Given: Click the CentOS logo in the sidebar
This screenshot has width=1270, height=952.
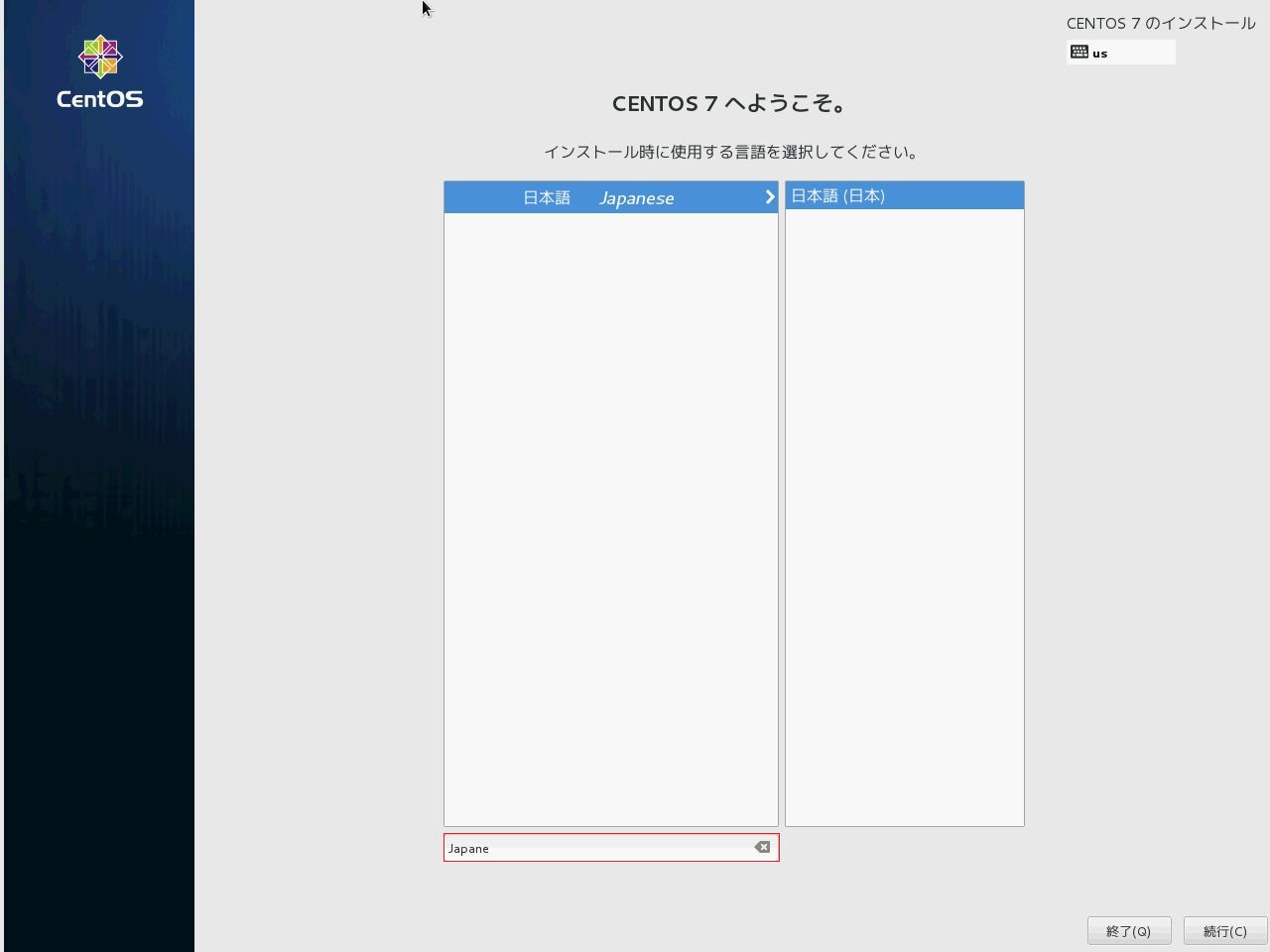Looking at the screenshot, I should click(99, 71).
